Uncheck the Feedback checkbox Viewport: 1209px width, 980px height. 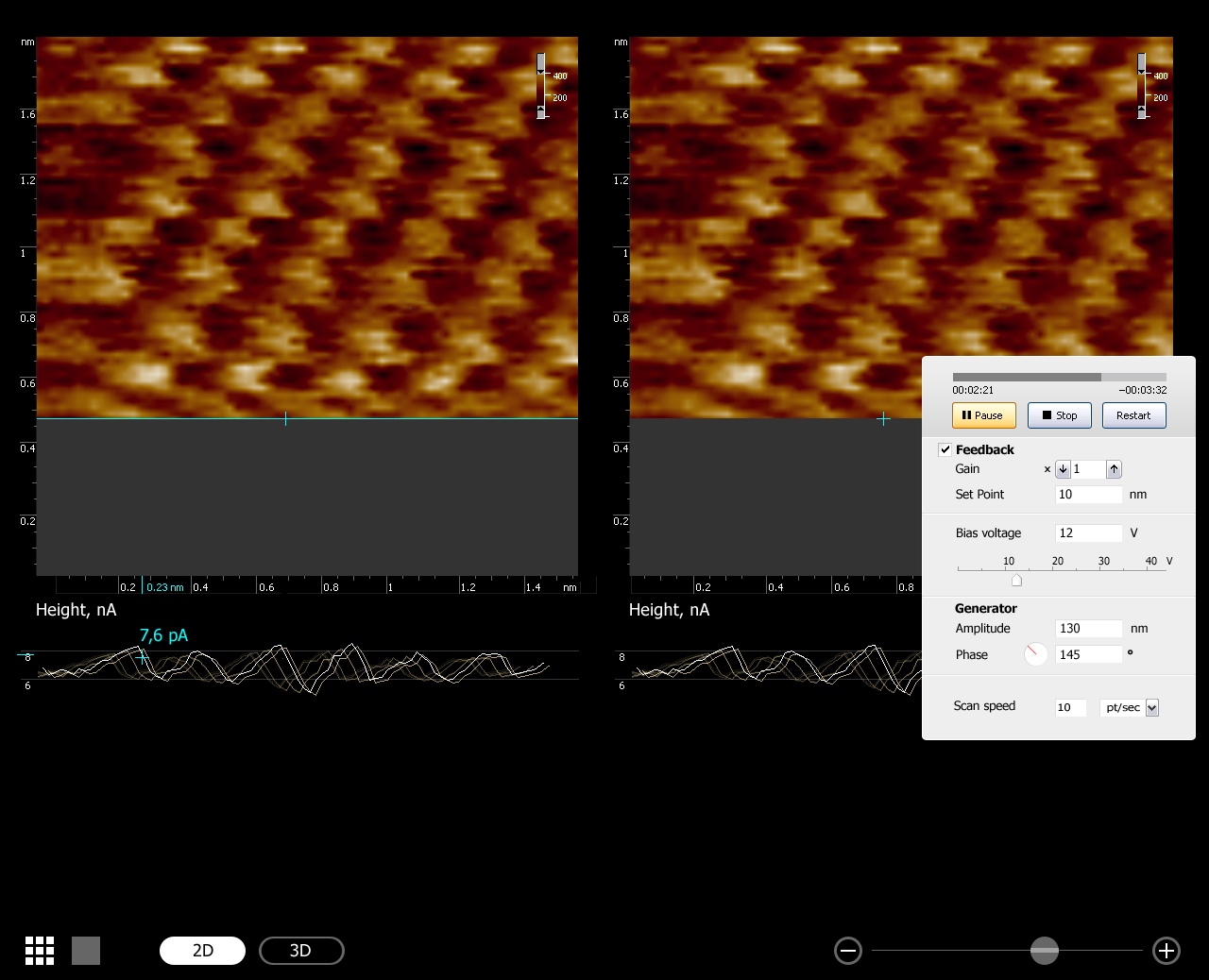945,450
